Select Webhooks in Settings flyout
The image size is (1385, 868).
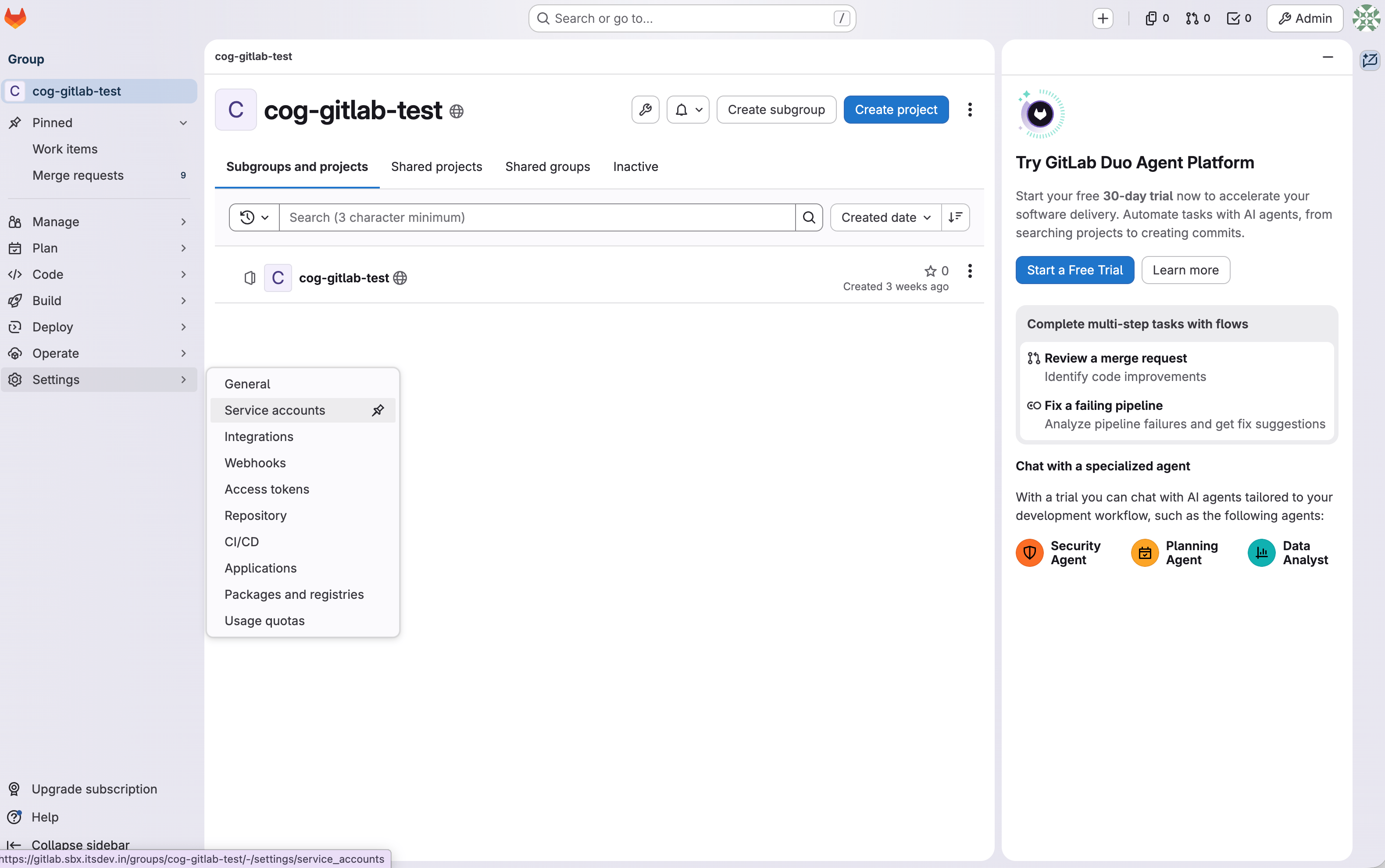point(303,463)
